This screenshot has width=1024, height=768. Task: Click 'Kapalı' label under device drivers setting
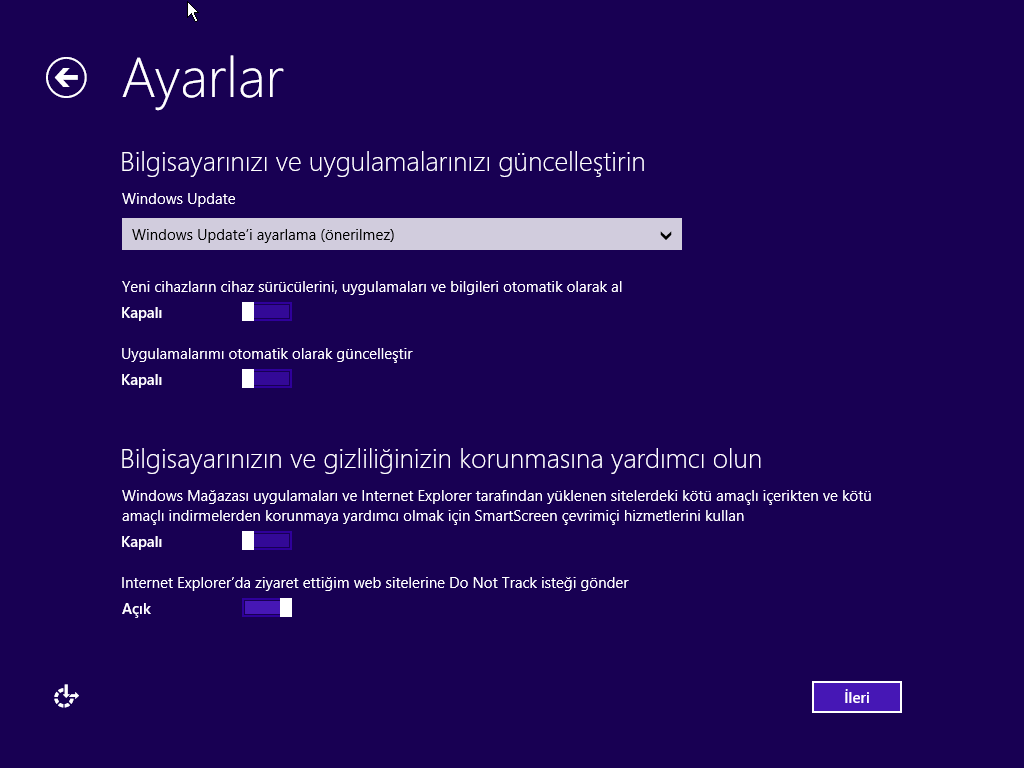pyautogui.click(x=142, y=313)
